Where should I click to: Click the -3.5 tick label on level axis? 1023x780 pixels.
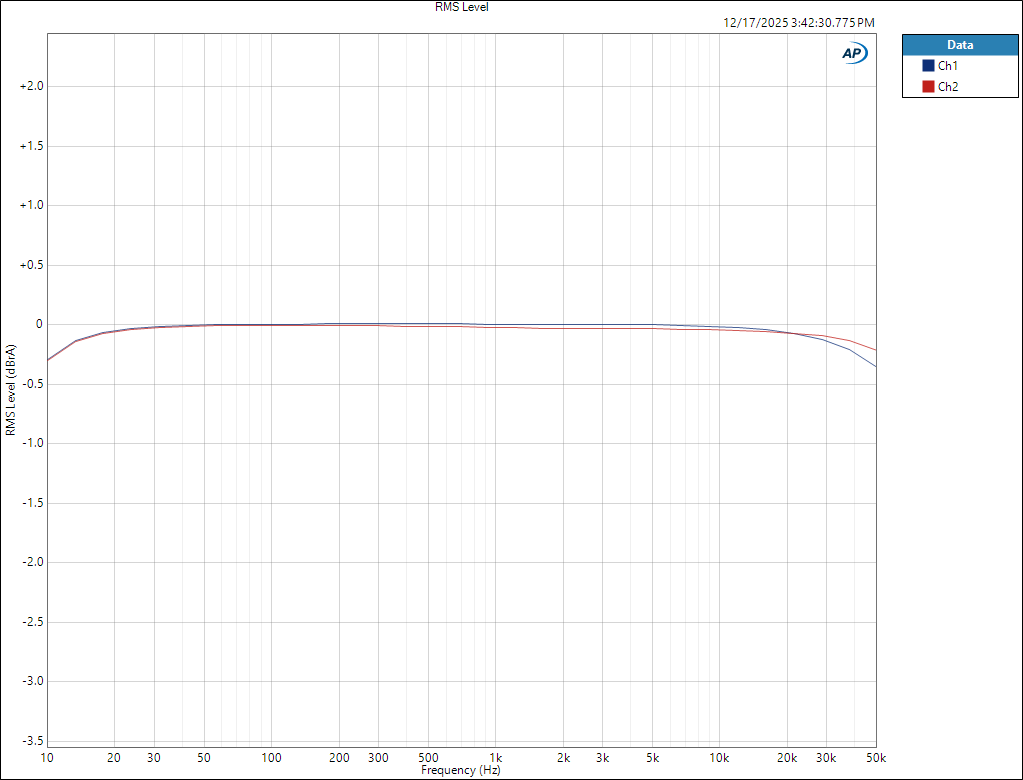point(31,741)
